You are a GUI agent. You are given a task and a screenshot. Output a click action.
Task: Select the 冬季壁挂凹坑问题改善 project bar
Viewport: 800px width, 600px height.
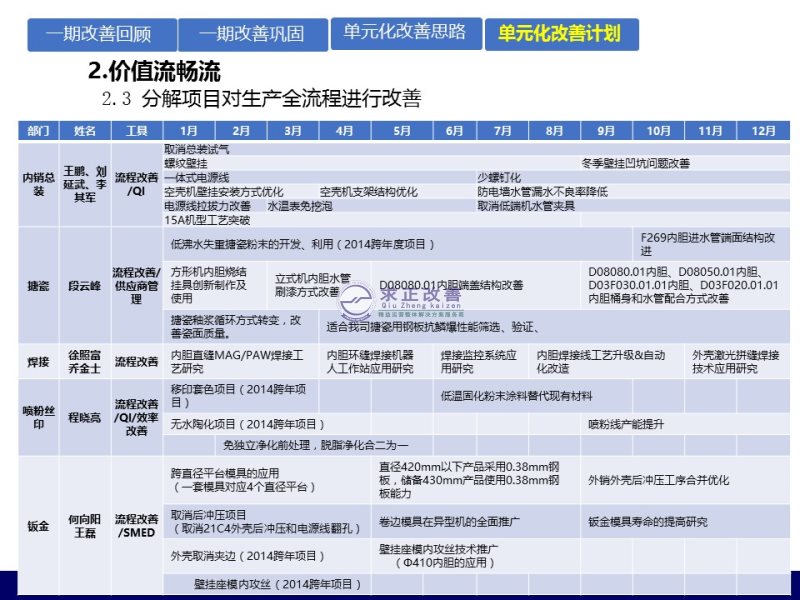tap(635, 163)
